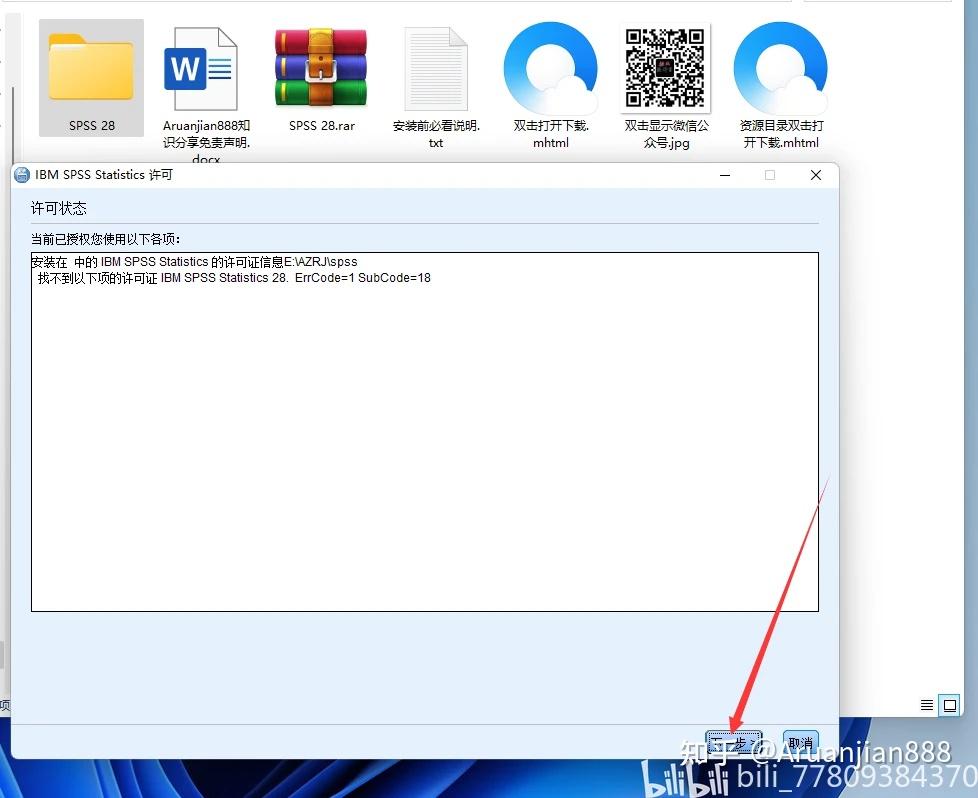Click the IBM SPSS Statistics 许可 title bar
This screenshot has width=978, height=798.
point(400,174)
